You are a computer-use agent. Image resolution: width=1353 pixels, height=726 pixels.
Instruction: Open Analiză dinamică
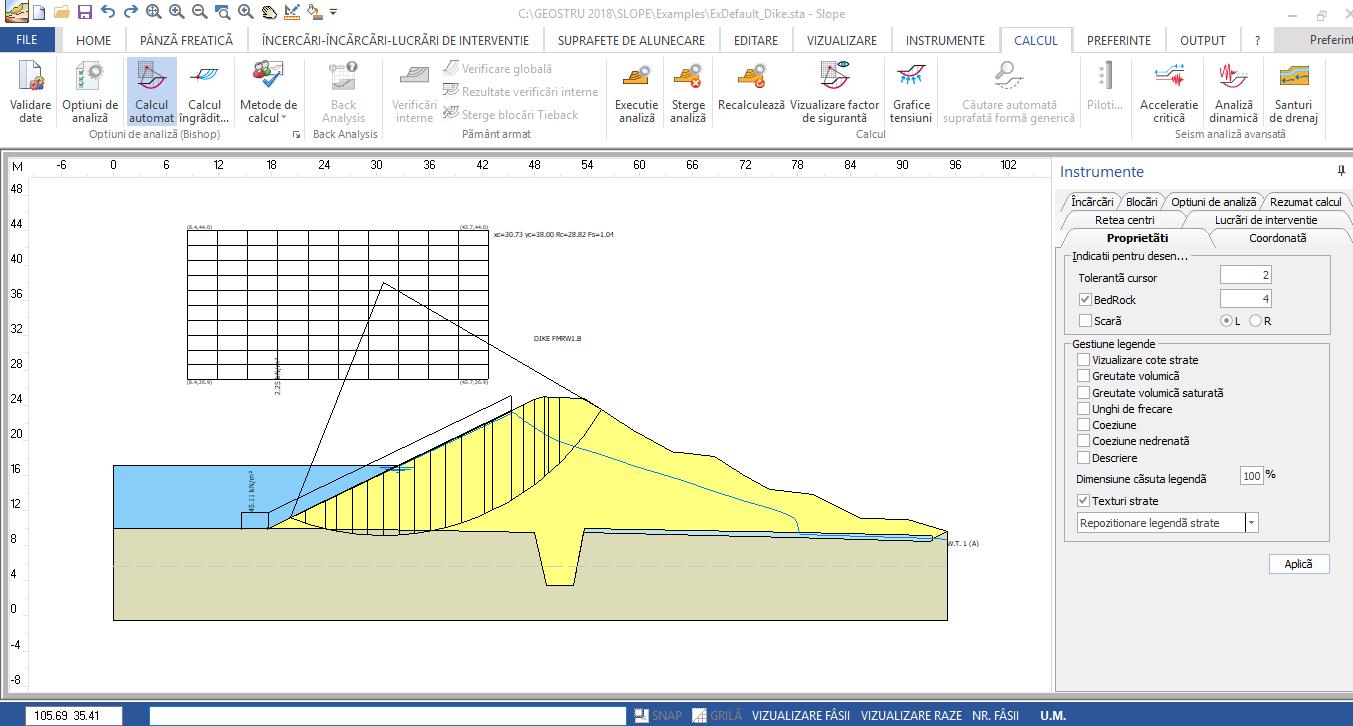pyautogui.click(x=1236, y=92)
